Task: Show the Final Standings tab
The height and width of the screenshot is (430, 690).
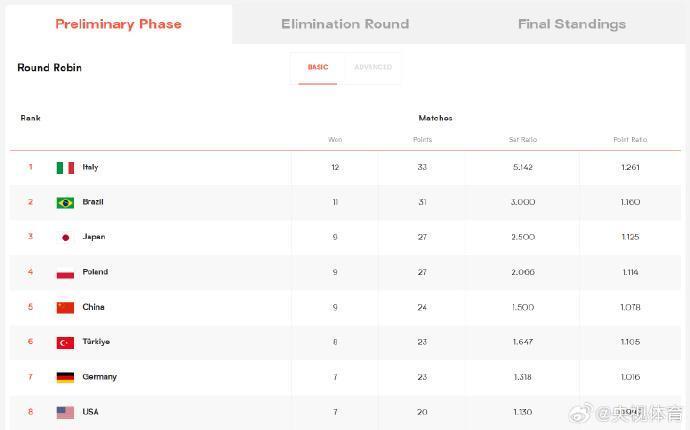Action: pos(572,24)
